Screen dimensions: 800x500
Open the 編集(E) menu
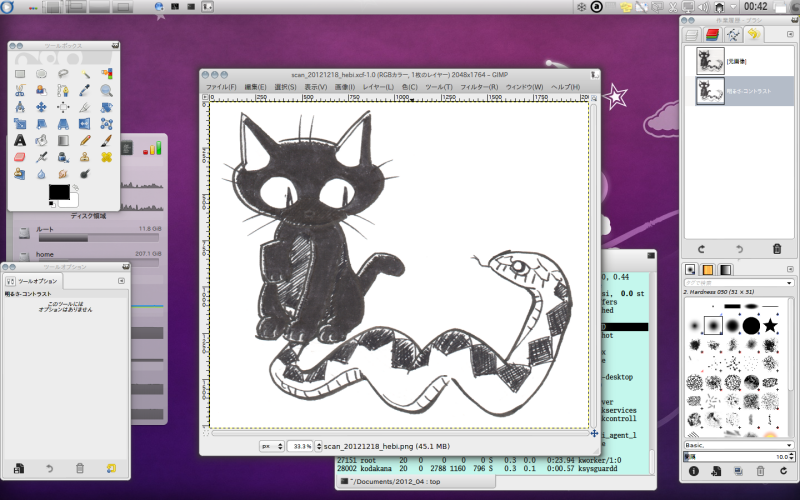pos(255,87)
